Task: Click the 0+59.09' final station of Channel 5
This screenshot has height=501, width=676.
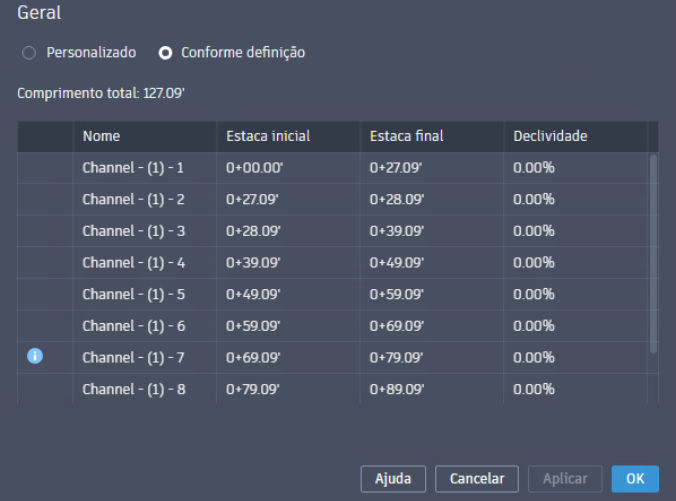Action: tap(397, 295)
